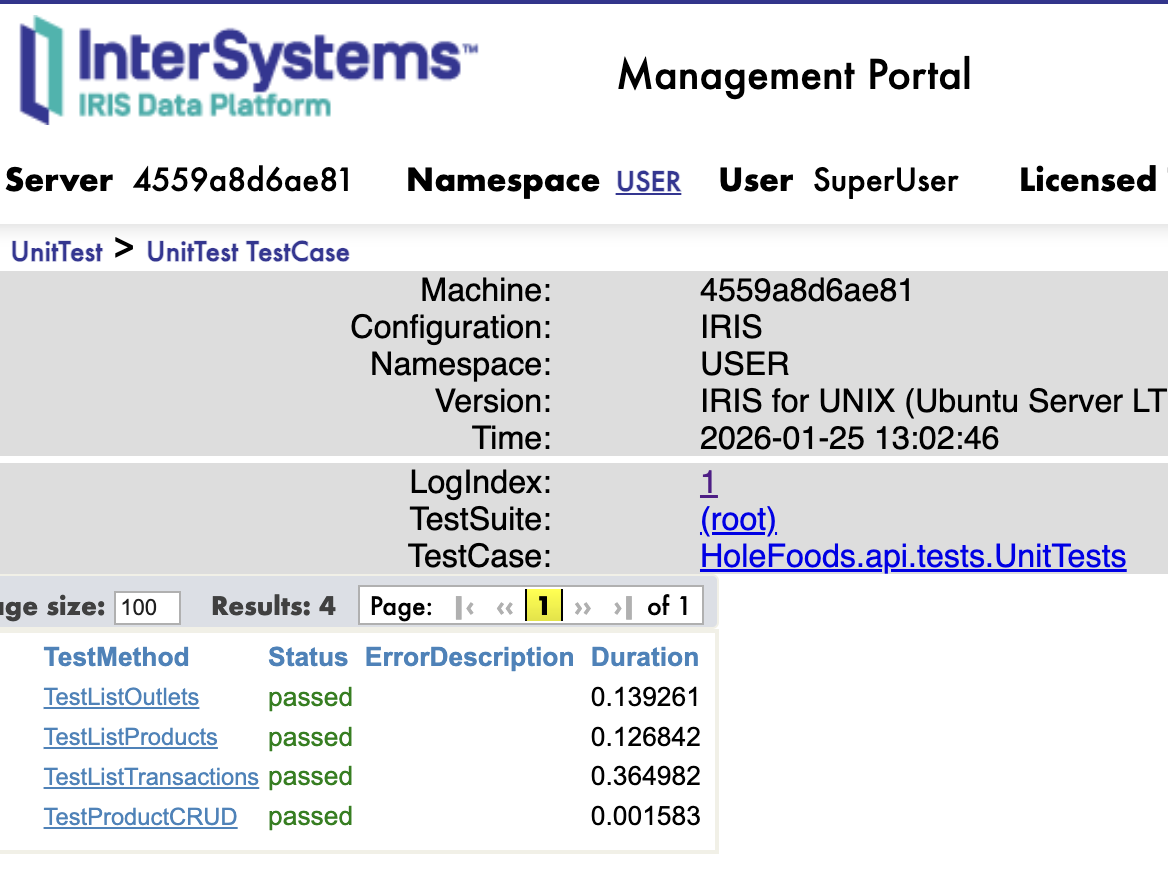Go to next results page
The image size is (1168, 888).
583,607
